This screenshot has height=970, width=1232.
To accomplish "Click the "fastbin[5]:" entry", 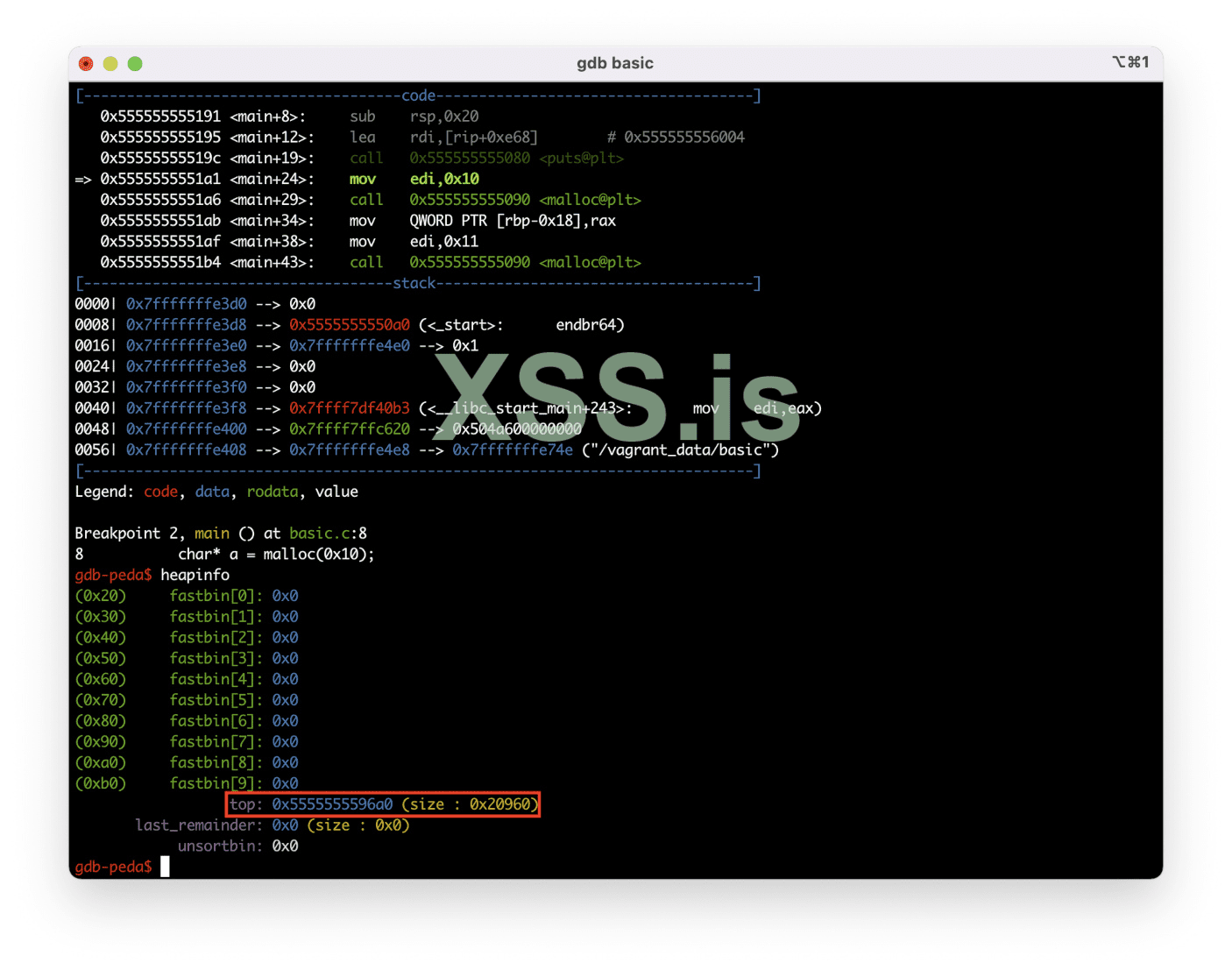I will 216,701.
